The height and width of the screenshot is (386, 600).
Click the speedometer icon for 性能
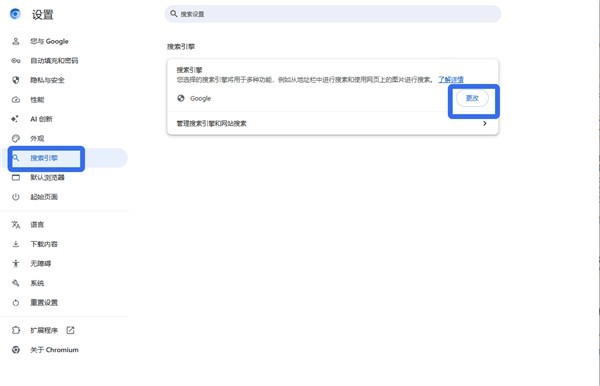16,99
